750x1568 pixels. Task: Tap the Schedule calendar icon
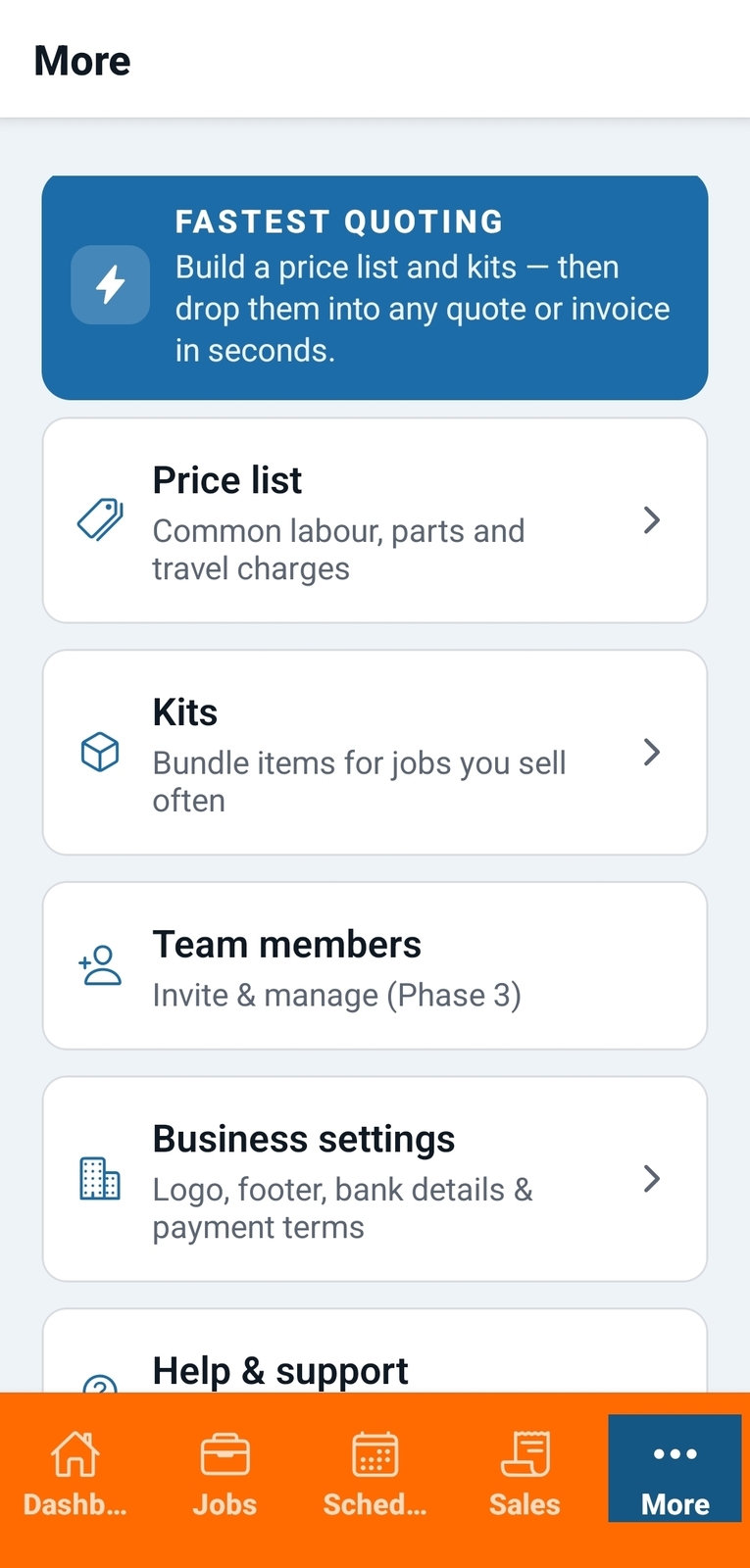click(375, 1454)
